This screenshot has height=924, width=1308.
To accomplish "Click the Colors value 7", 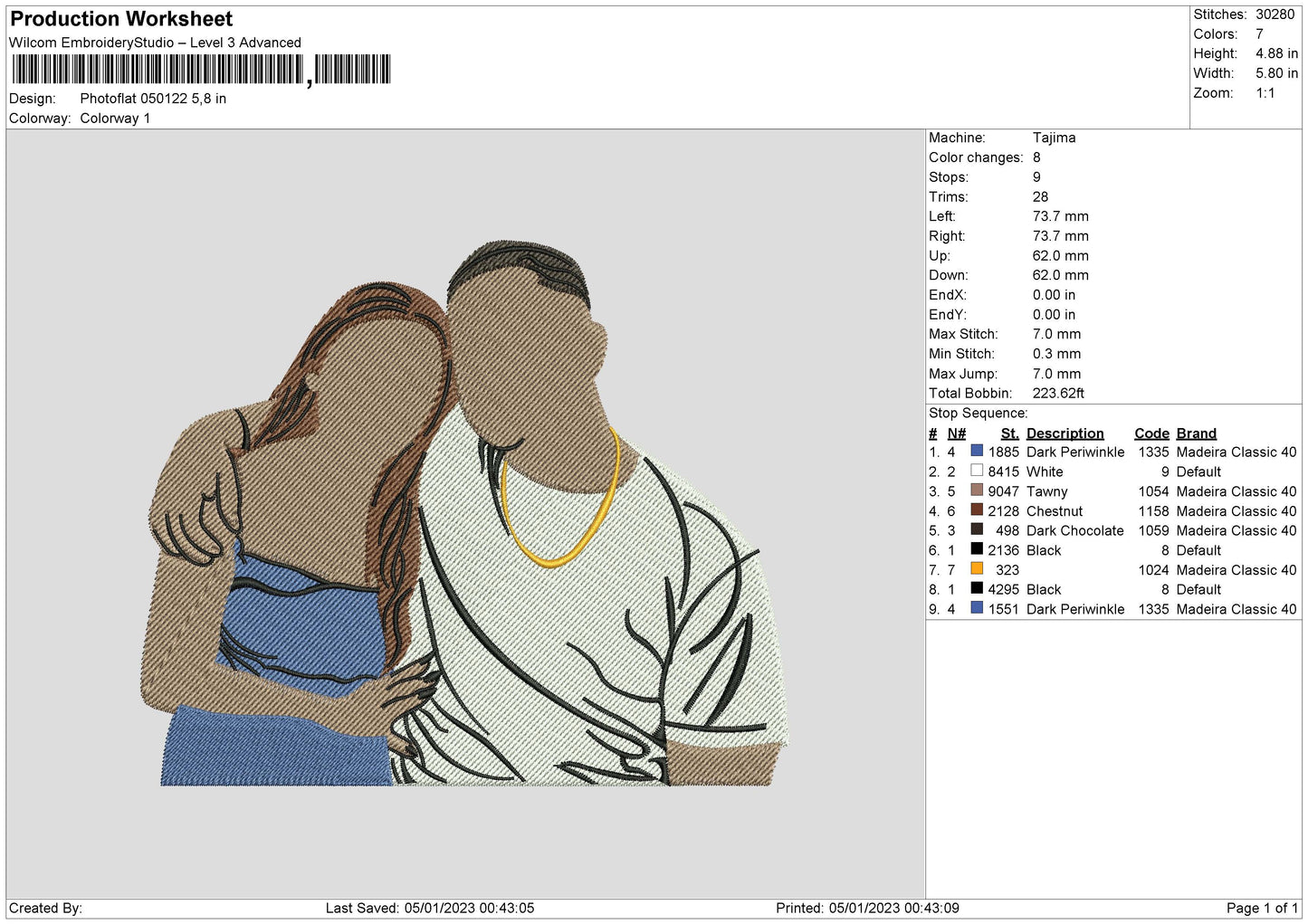I will point(1259,34).
